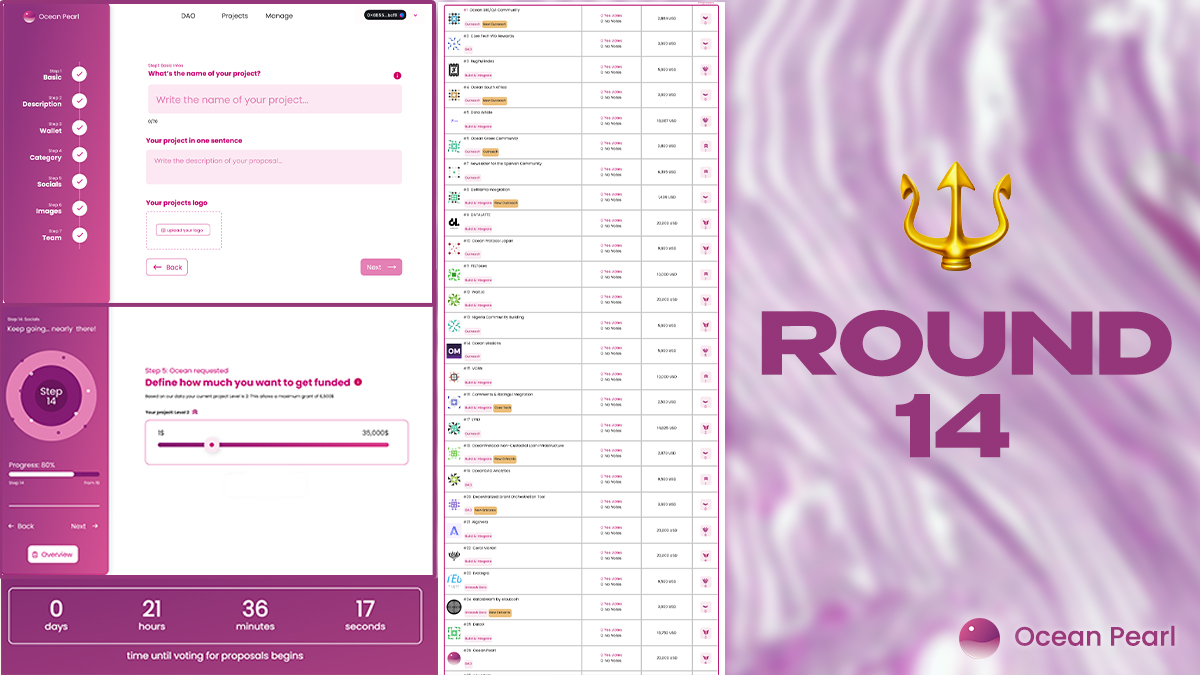Click the info icon beside the project name question
The width and height of the screenshot is (1200, 675).
tap(397, 75)
